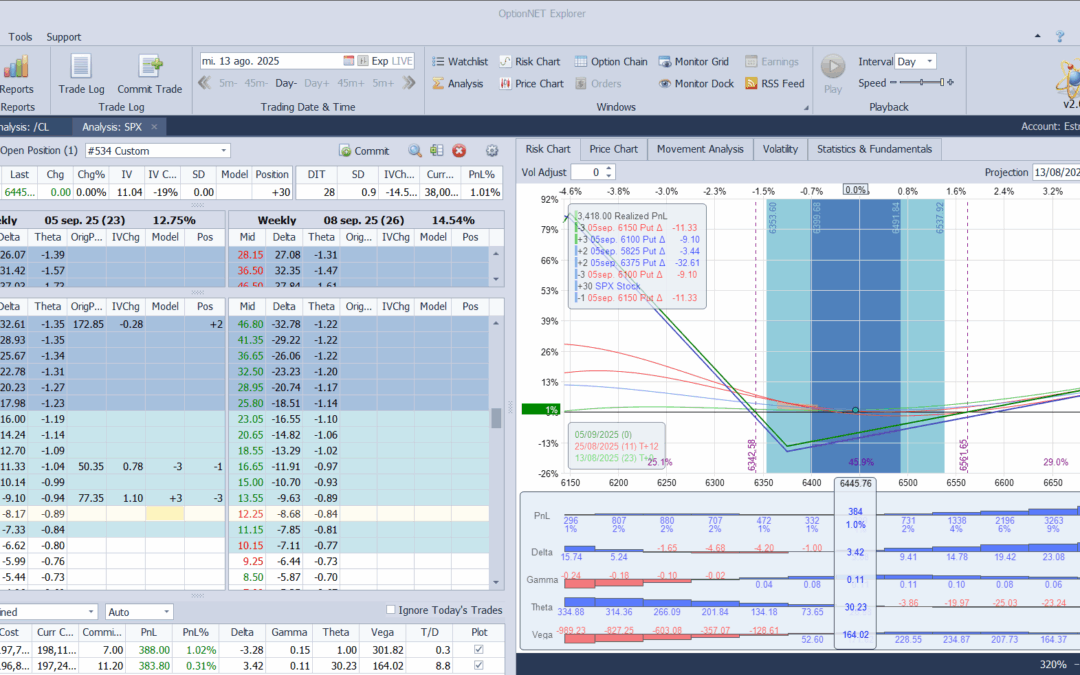Switch to the Movement Analysis tab
Image resolution: width=1080 pixels, height=675 pixels.
tap(700, 149)
